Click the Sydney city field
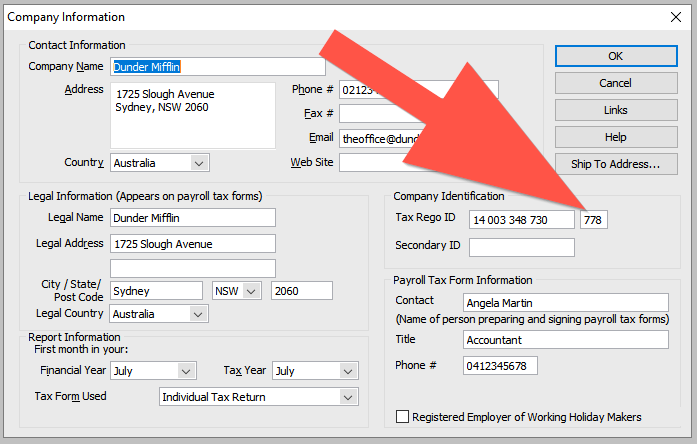Viewport: 697px width, 444px height. coord(156,291)
